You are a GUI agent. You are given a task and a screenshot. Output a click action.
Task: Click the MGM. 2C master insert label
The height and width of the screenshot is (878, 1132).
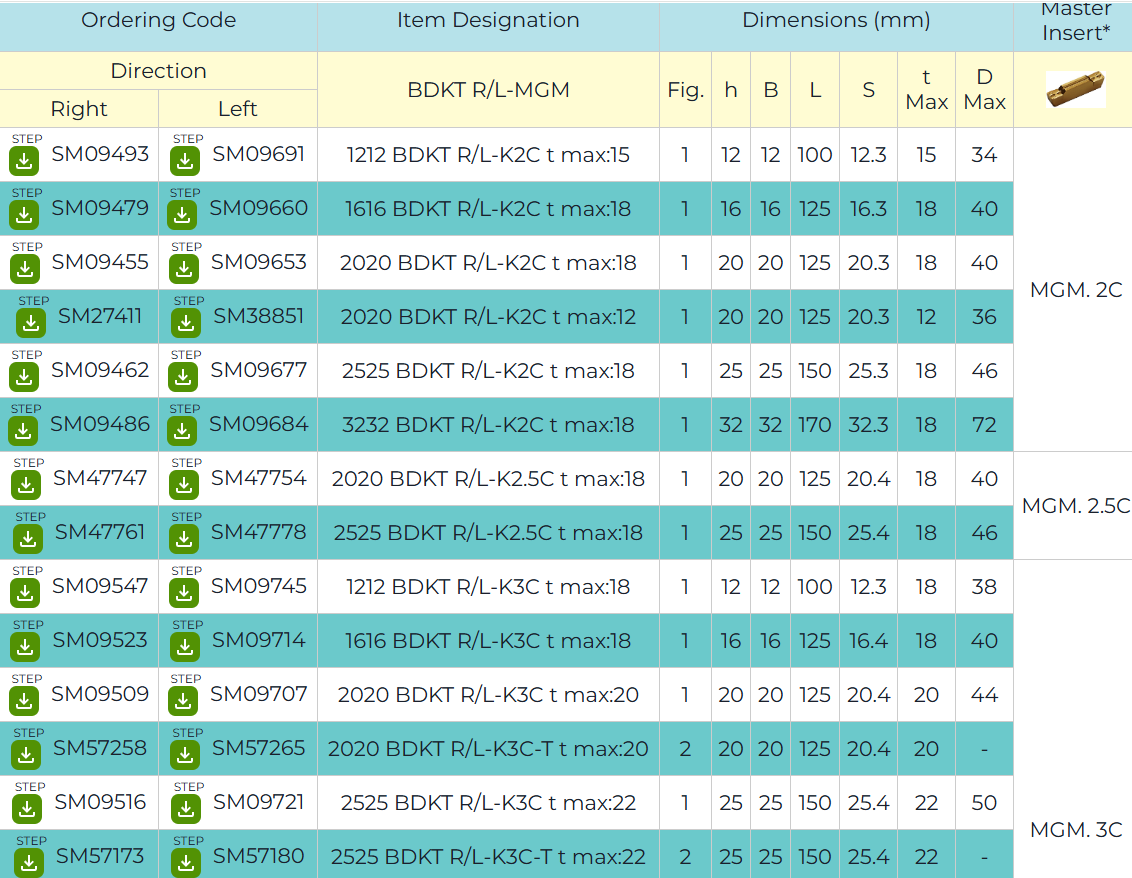(1075, 291)
